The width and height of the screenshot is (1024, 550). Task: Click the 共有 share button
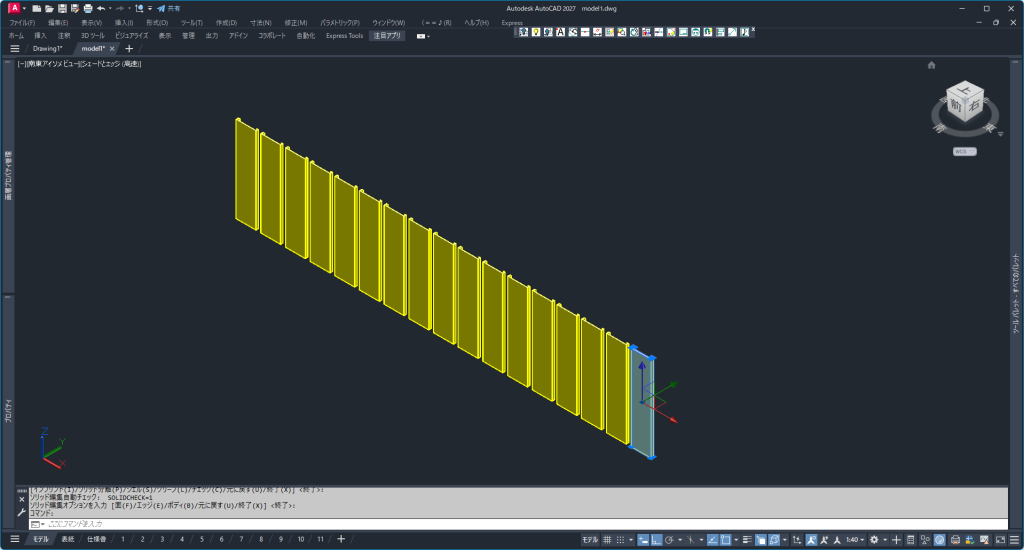168,8
